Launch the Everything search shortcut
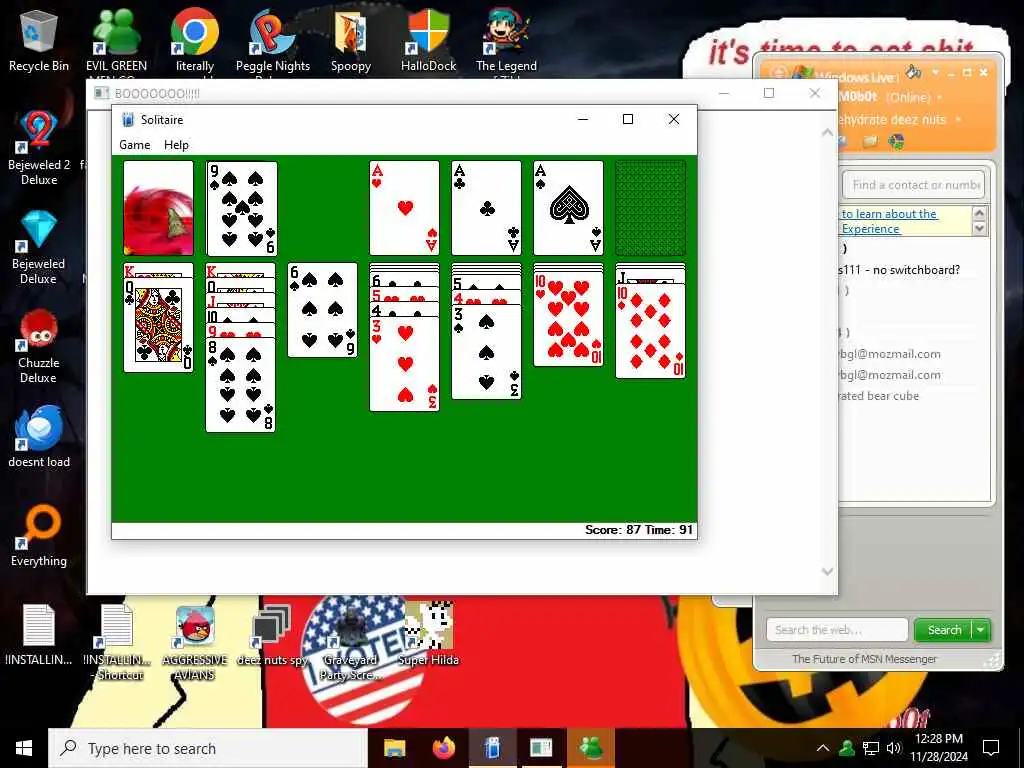This screenshot has height=768, width=1024. point(39,536)
